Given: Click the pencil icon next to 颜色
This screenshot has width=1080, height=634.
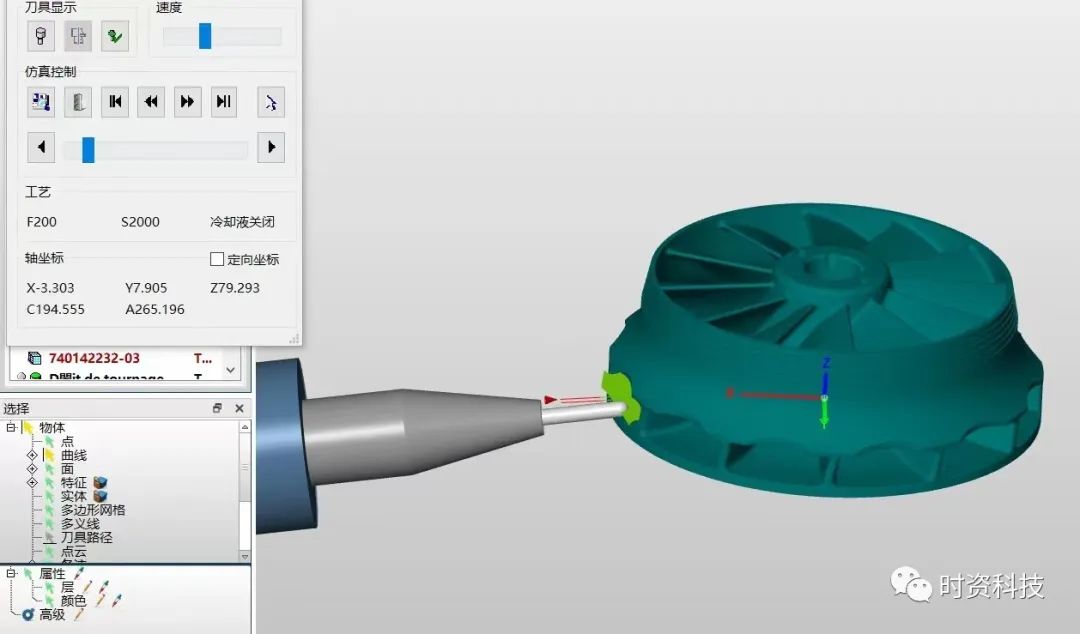Looking at the screenshot, I should 101,600.
